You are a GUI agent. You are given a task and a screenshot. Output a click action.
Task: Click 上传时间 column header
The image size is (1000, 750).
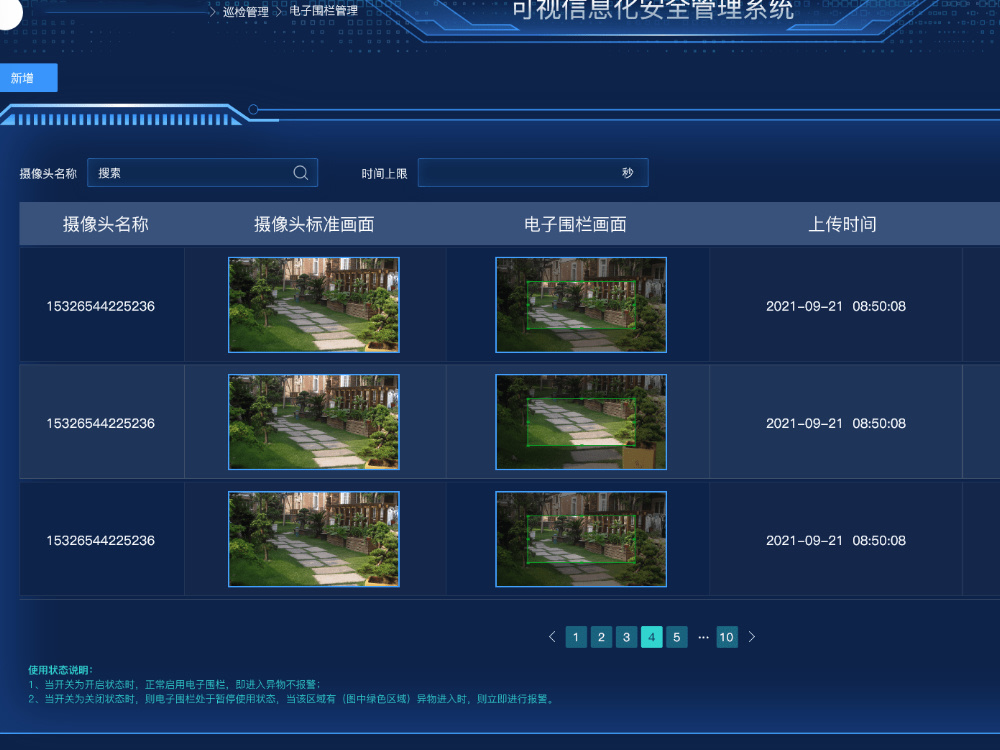point(842,224)
